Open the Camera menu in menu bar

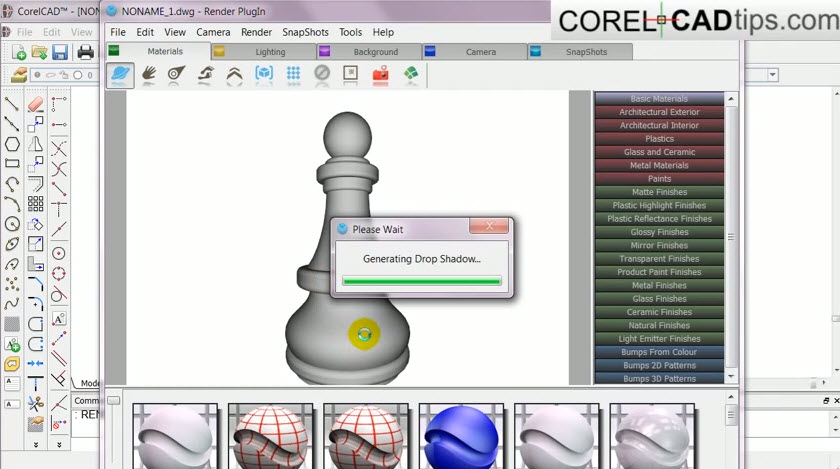213,32
